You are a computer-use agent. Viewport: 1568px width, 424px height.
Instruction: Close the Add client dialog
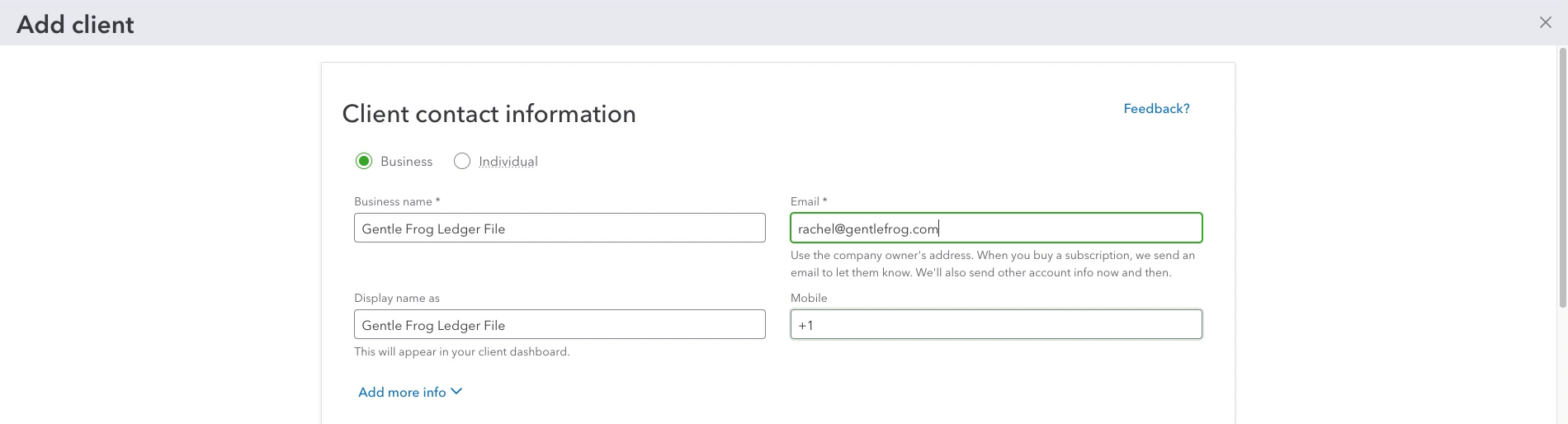(x=1545, y=23)
